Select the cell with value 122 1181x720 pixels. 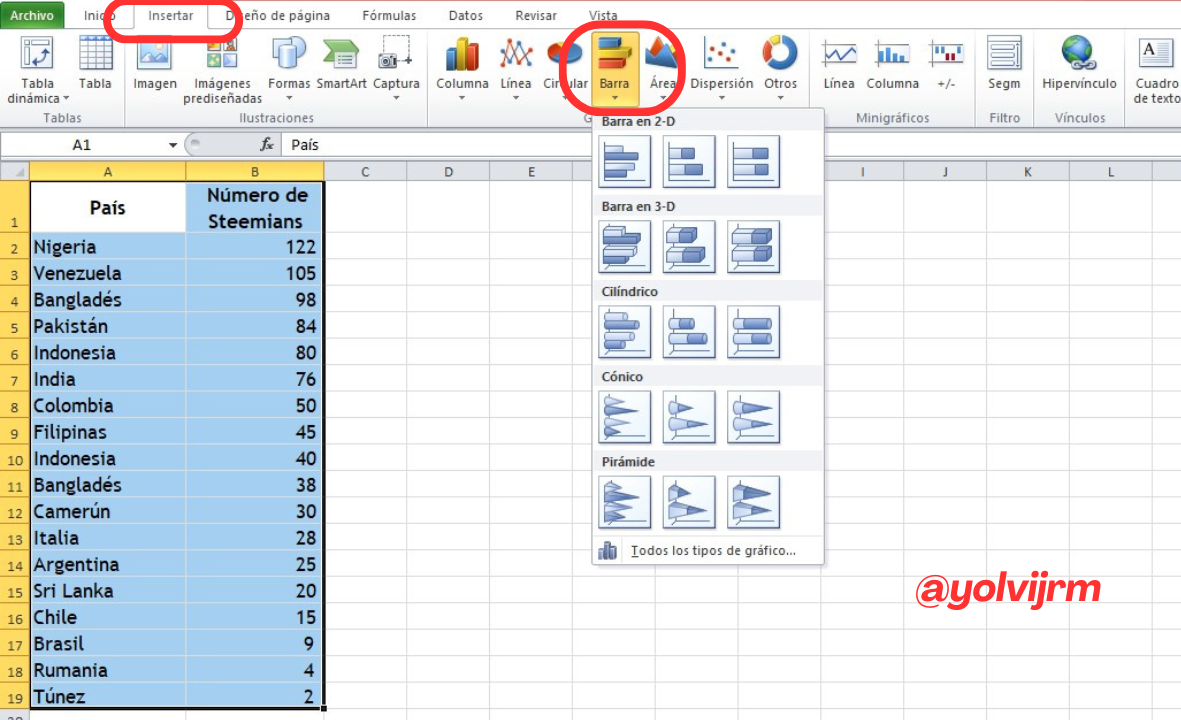coord(255,247)
